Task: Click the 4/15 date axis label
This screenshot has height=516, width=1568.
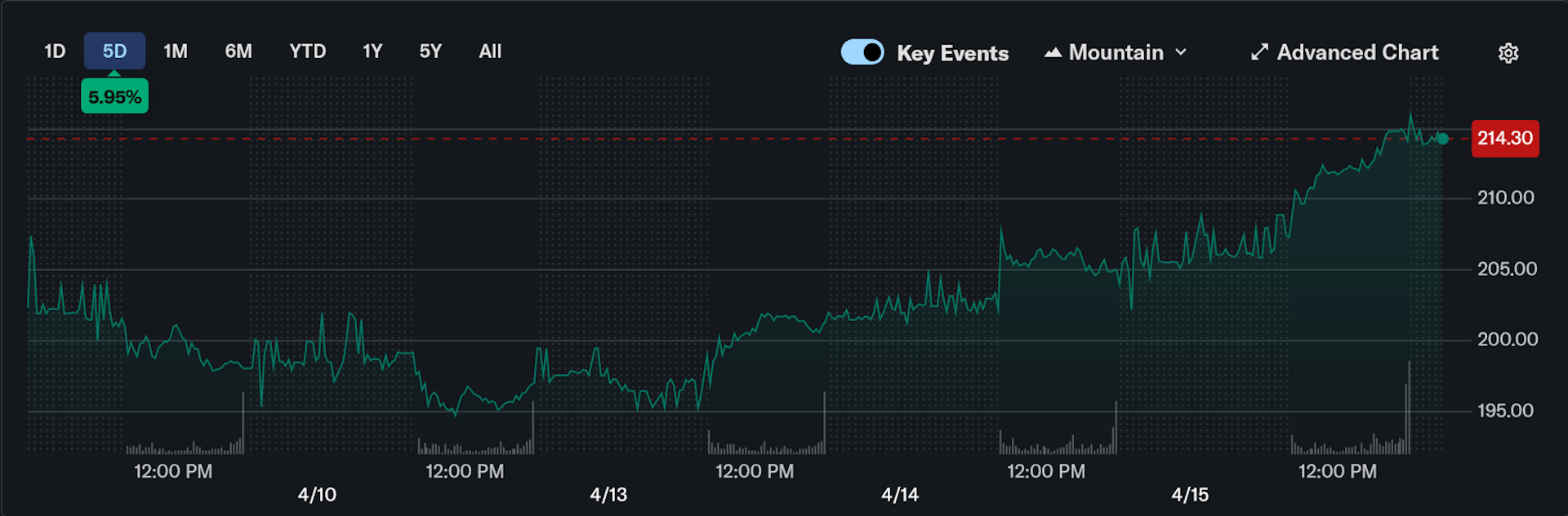Action: pos(1190,495)
